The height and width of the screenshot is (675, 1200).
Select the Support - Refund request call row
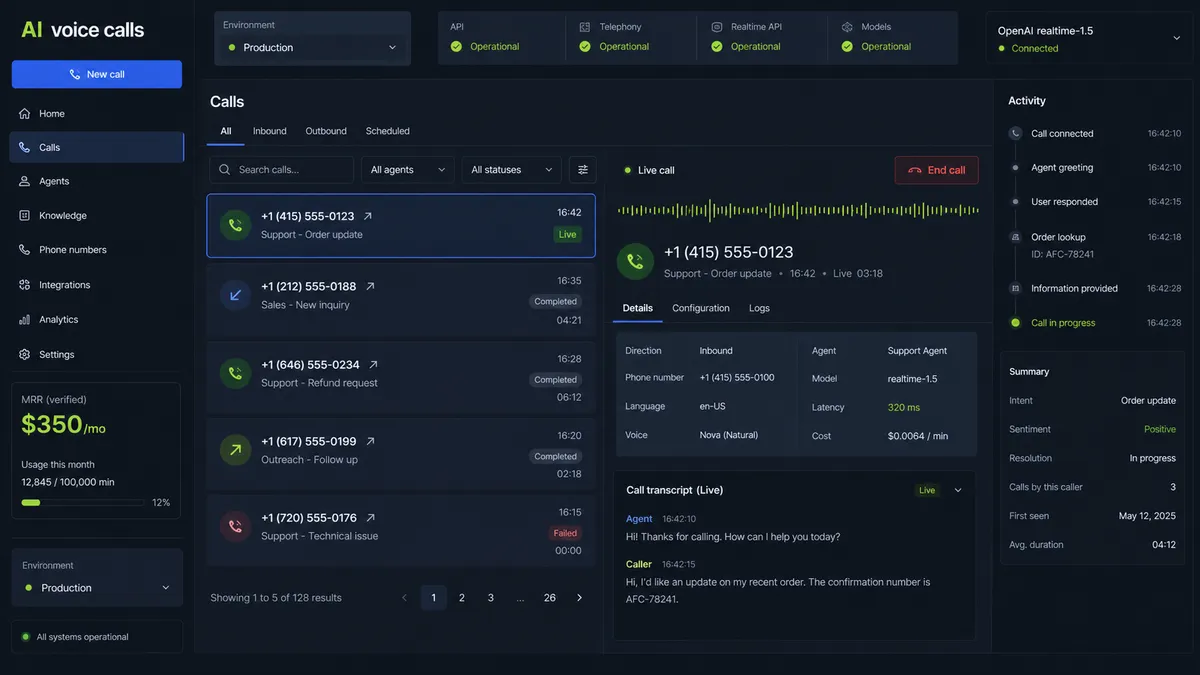[401, 378]
